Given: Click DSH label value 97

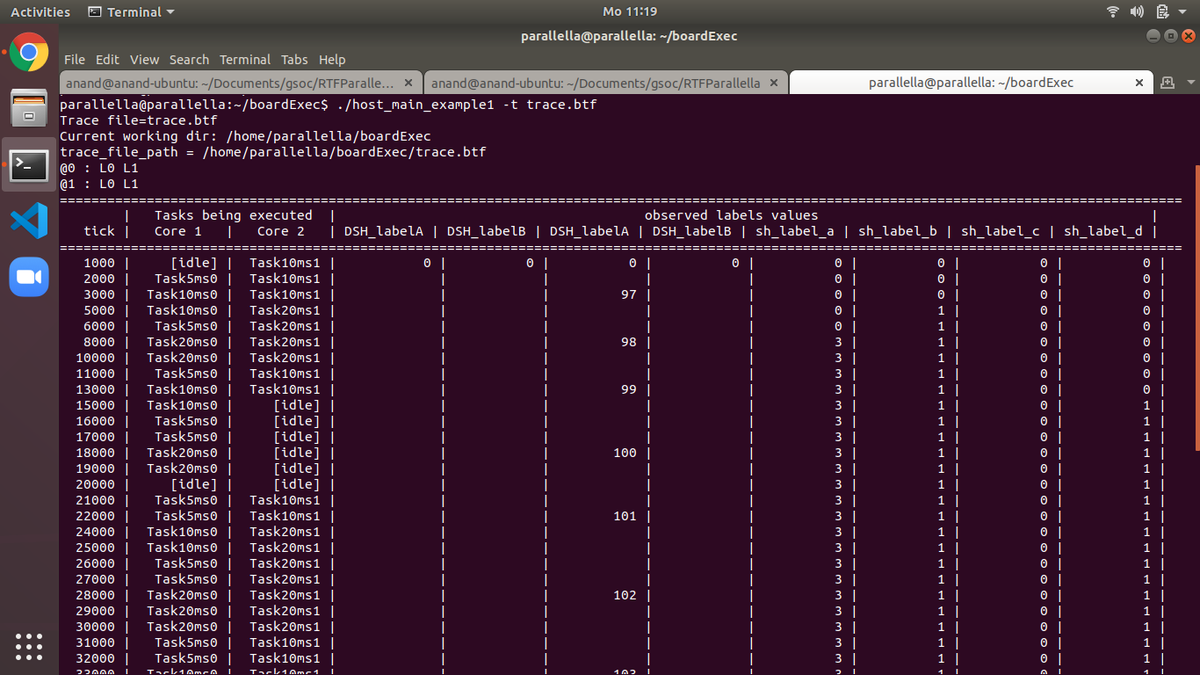Looking at the screenshot, I should pos(628,294).
